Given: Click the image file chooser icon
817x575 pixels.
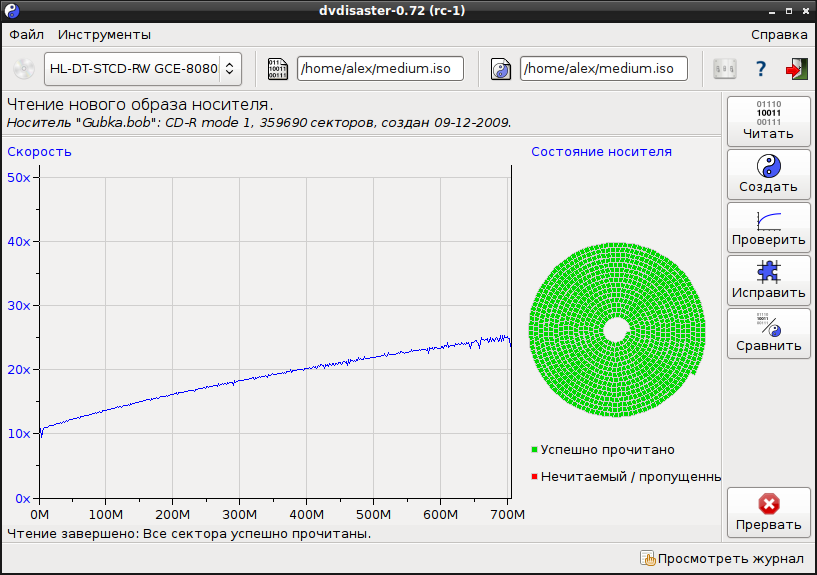Looking at the screenshot, I should 277,69.
